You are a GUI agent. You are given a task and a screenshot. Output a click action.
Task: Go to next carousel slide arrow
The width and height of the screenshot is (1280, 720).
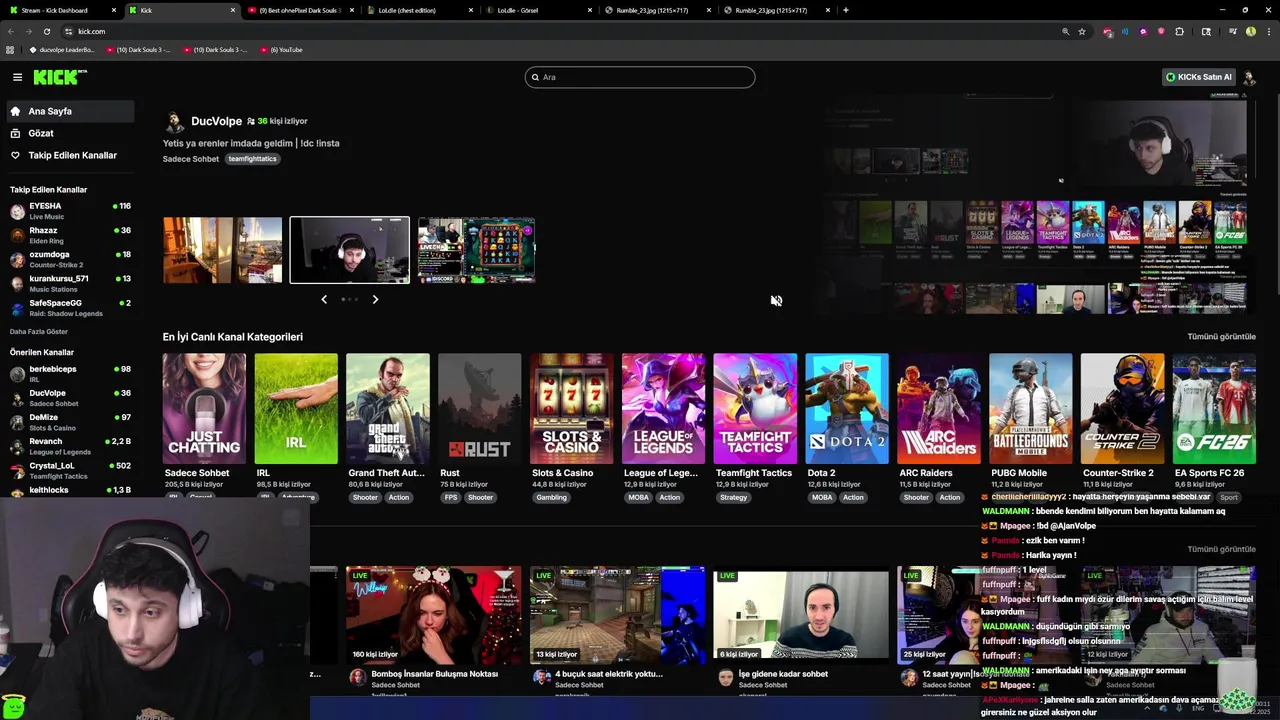pyautogui.click(x=375, y=299)
